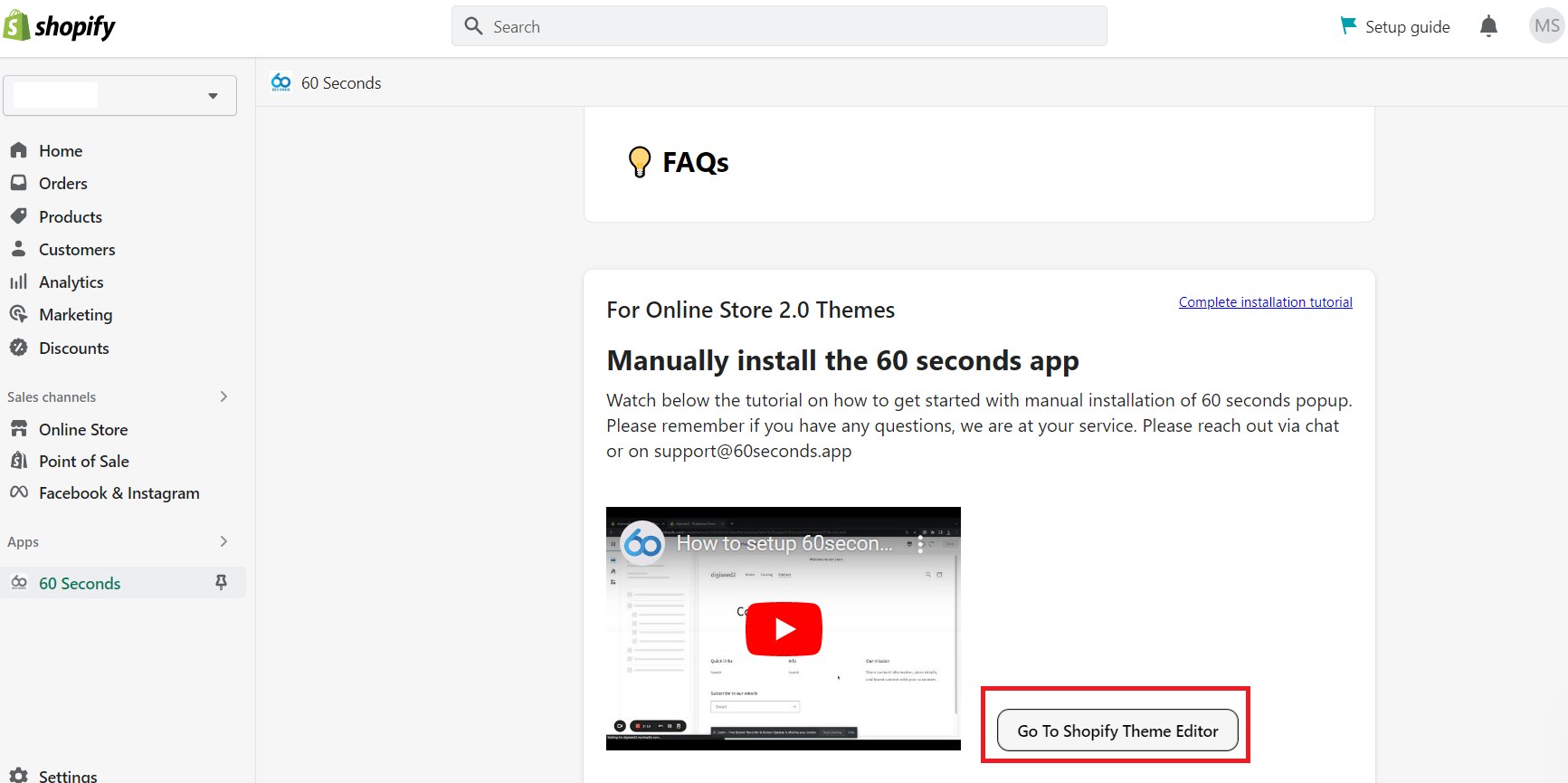Open Orders page
The width and height of the screenshot is (1568, 783).
[63, 184]
